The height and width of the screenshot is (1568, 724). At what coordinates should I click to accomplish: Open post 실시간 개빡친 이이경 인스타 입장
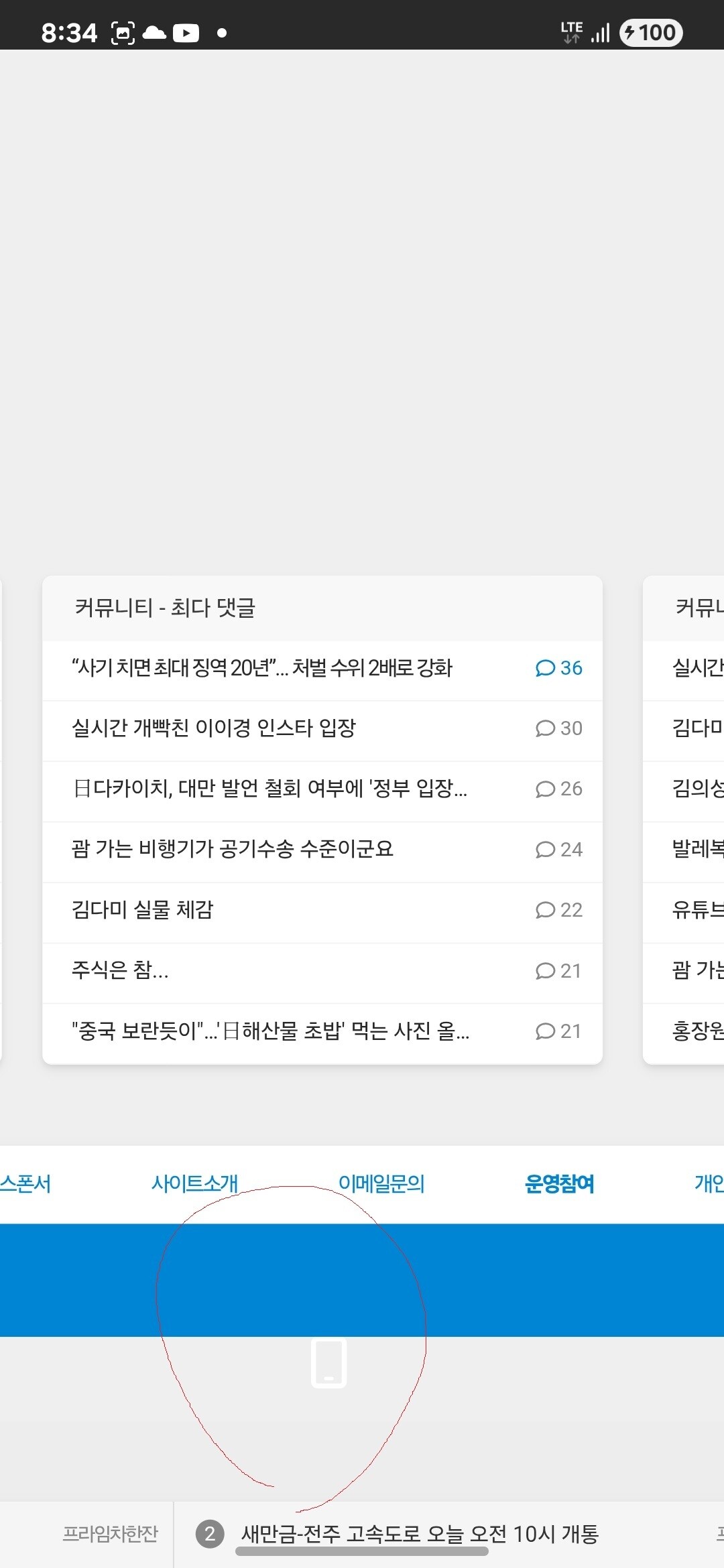point(214,728)
